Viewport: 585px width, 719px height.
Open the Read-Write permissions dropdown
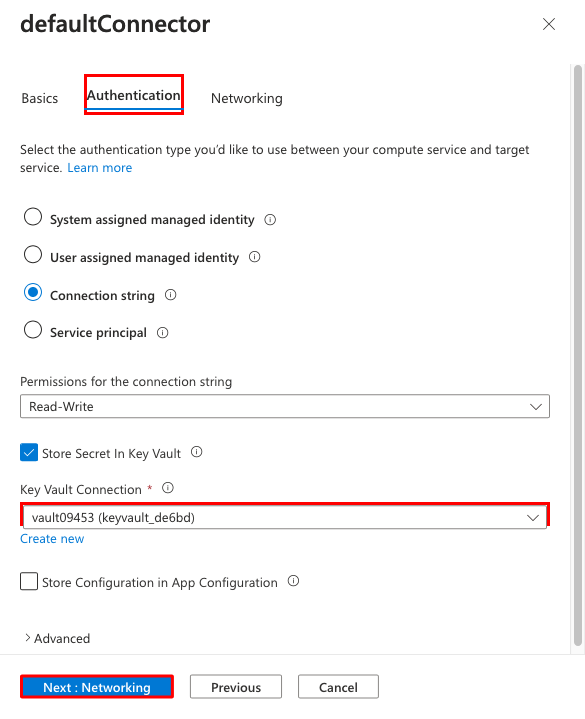pyautogui.click(x=285, y=406)
